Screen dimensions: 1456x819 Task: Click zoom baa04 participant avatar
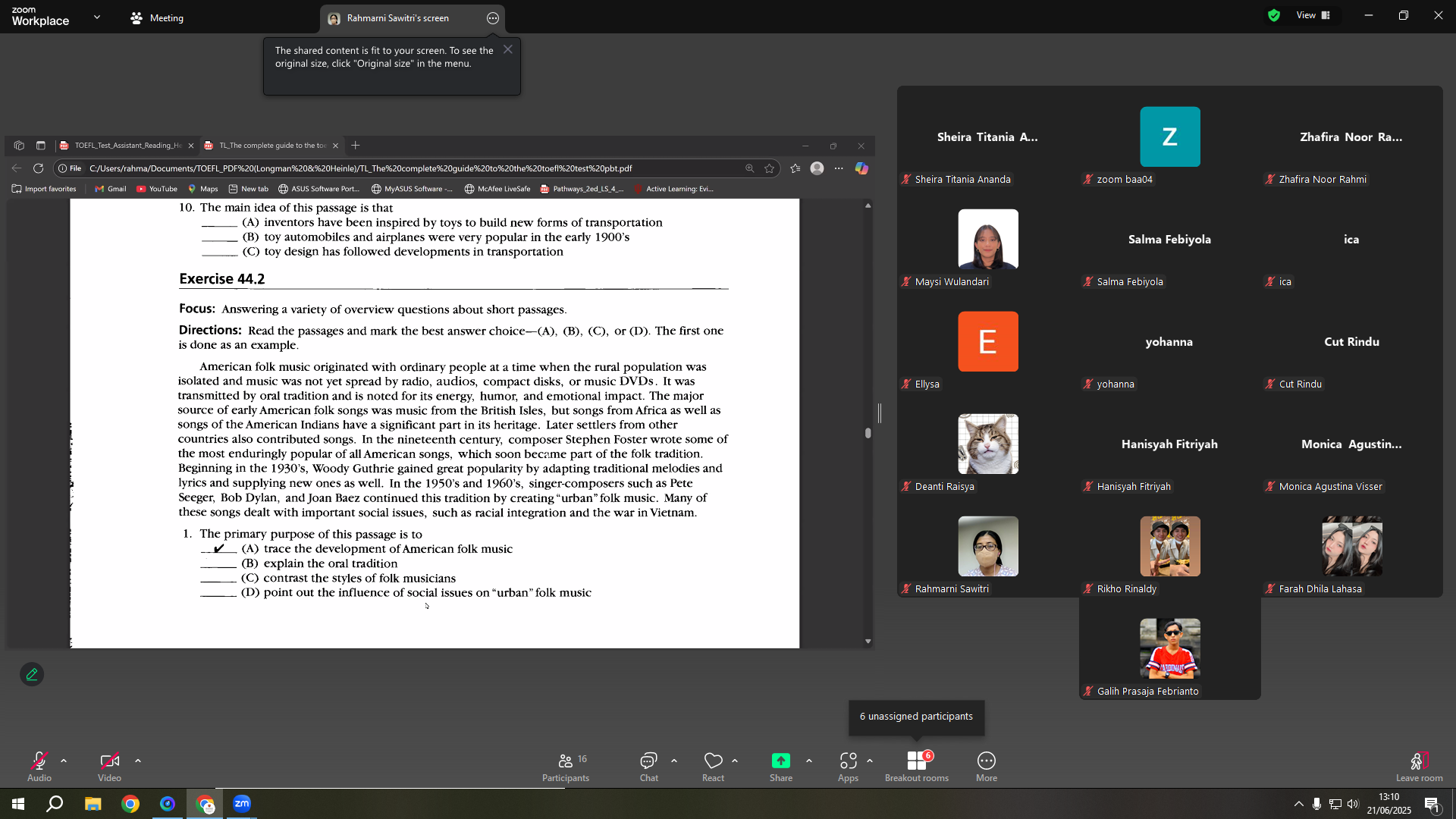tap(1170, 136)
